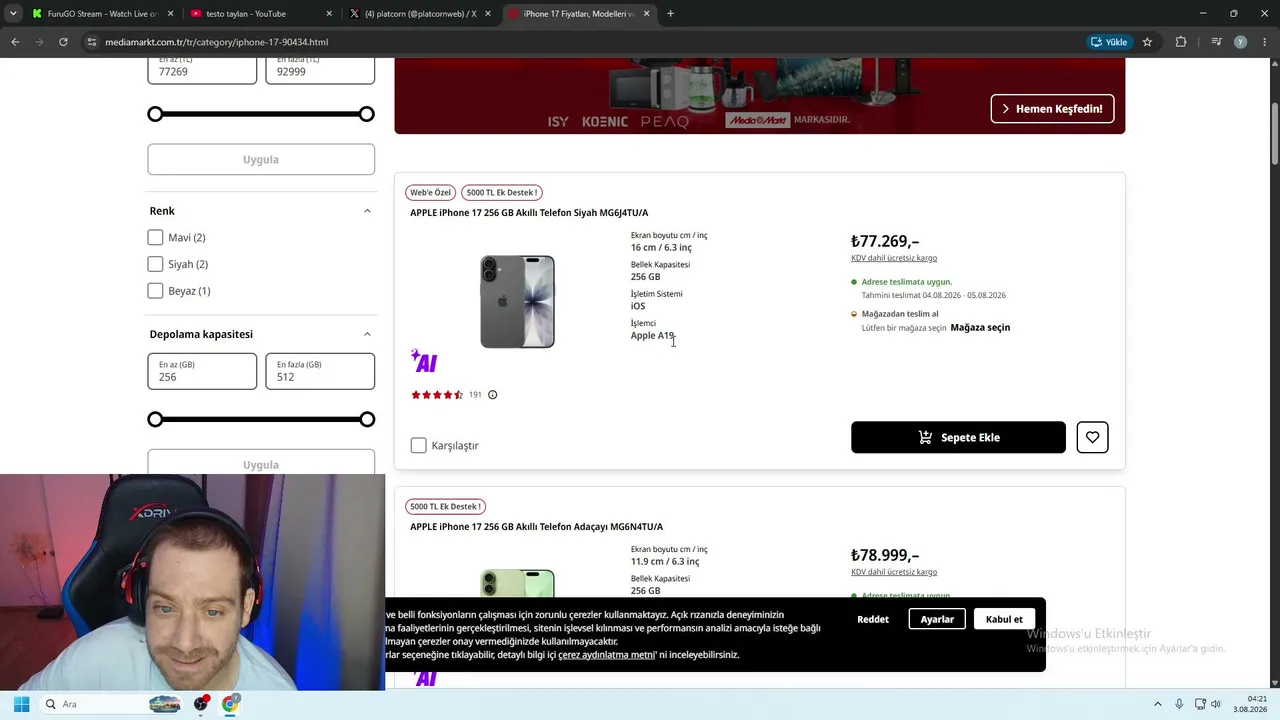Check the Mavi (2) color filter
1280x720 pixels.
click(x=155, y=237)
